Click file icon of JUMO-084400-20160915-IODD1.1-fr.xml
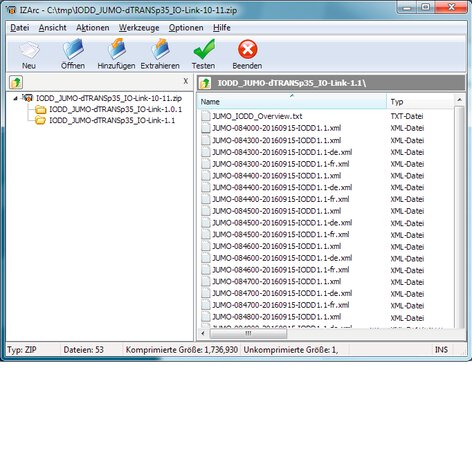Viewport: 472px width, 455px height. 206,199
